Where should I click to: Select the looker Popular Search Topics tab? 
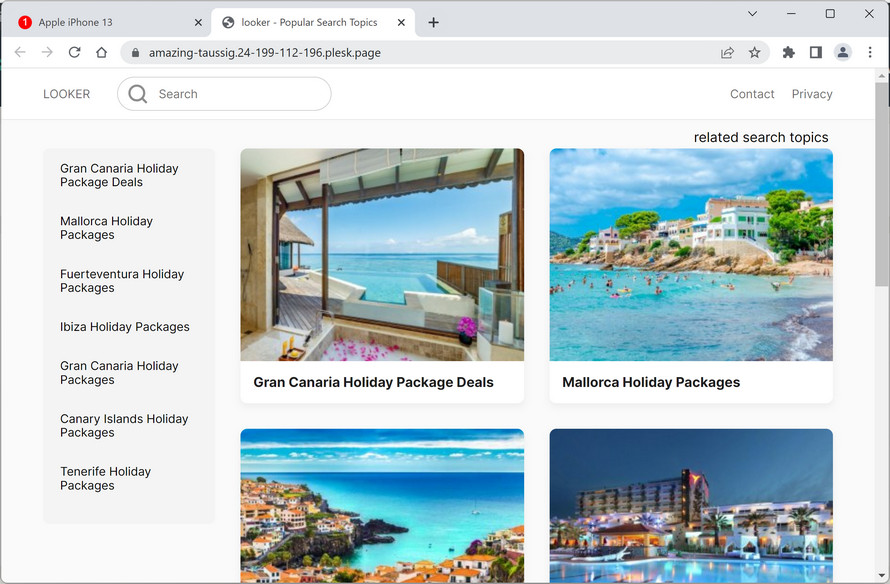point(311,23)
